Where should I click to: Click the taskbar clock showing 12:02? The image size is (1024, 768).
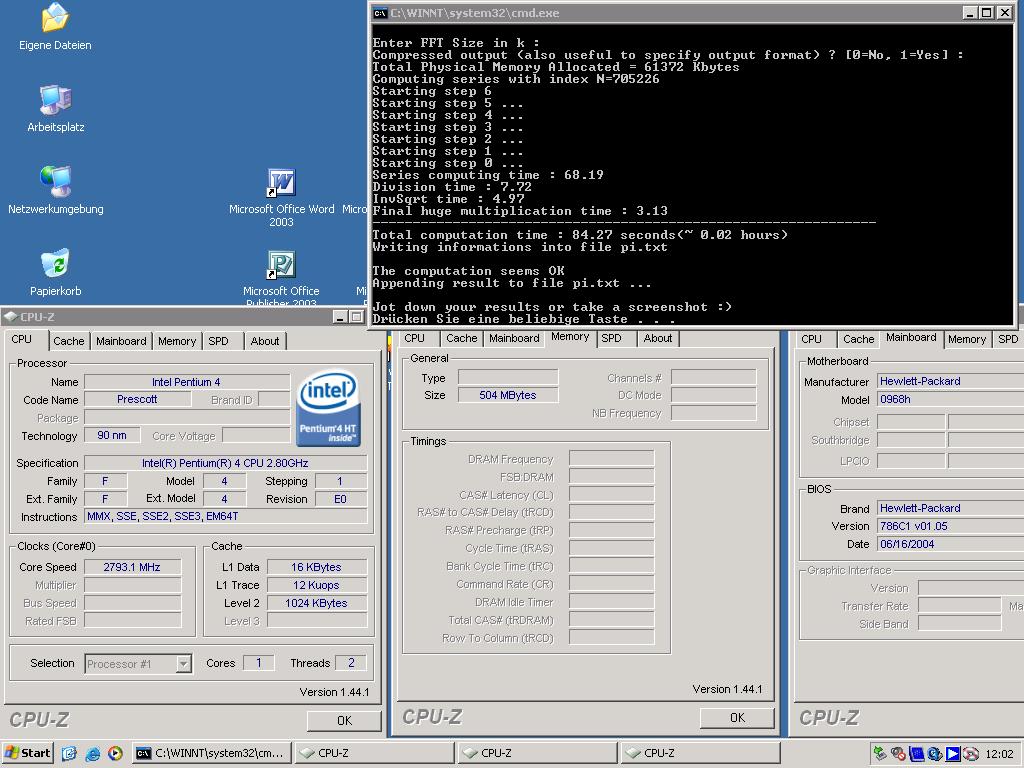[999, 754]
